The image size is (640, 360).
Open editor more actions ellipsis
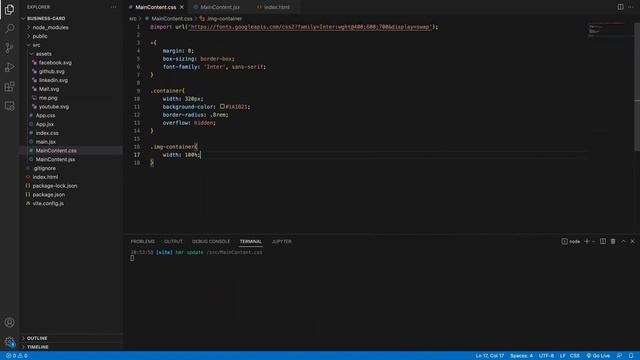[631, 7]
